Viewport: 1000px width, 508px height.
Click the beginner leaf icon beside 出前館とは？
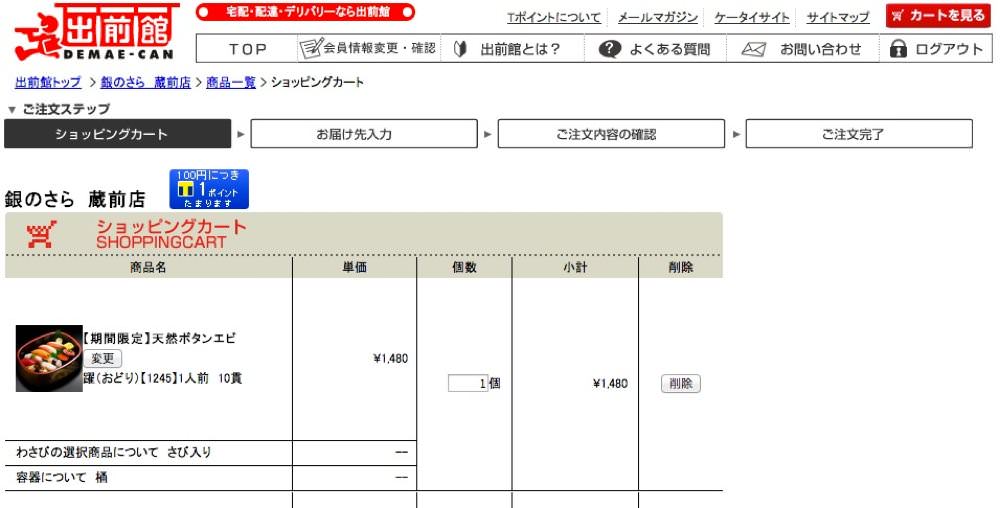pyautogui.click(x=460, y=49)
